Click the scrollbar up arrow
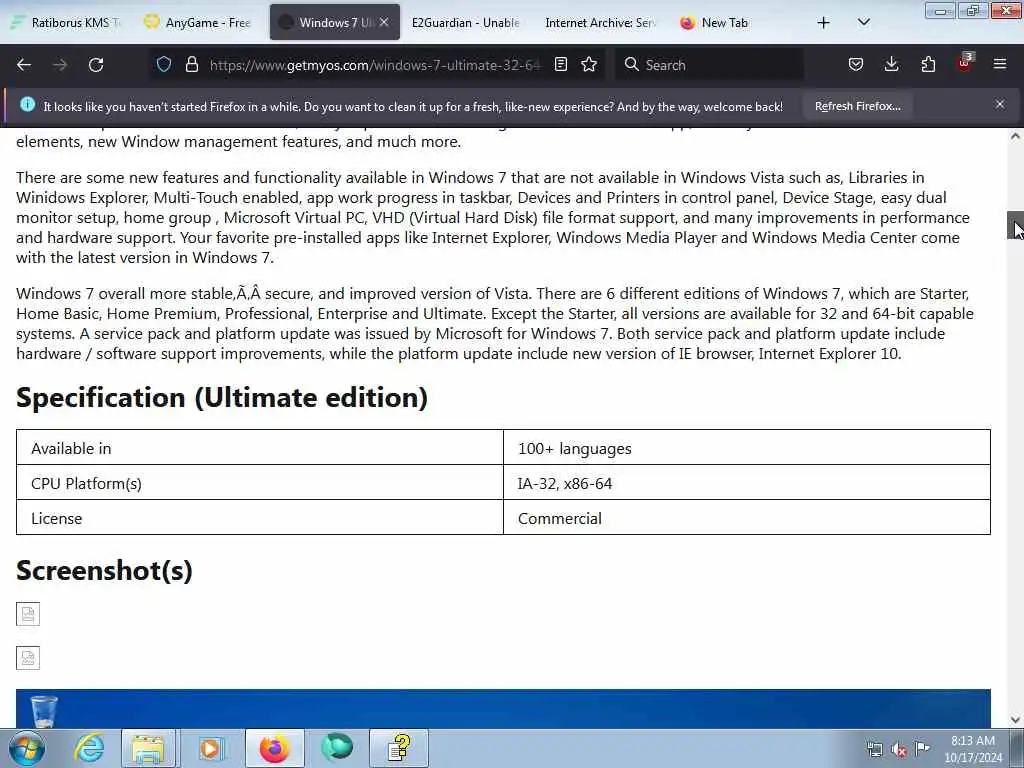 (1015, 136)
